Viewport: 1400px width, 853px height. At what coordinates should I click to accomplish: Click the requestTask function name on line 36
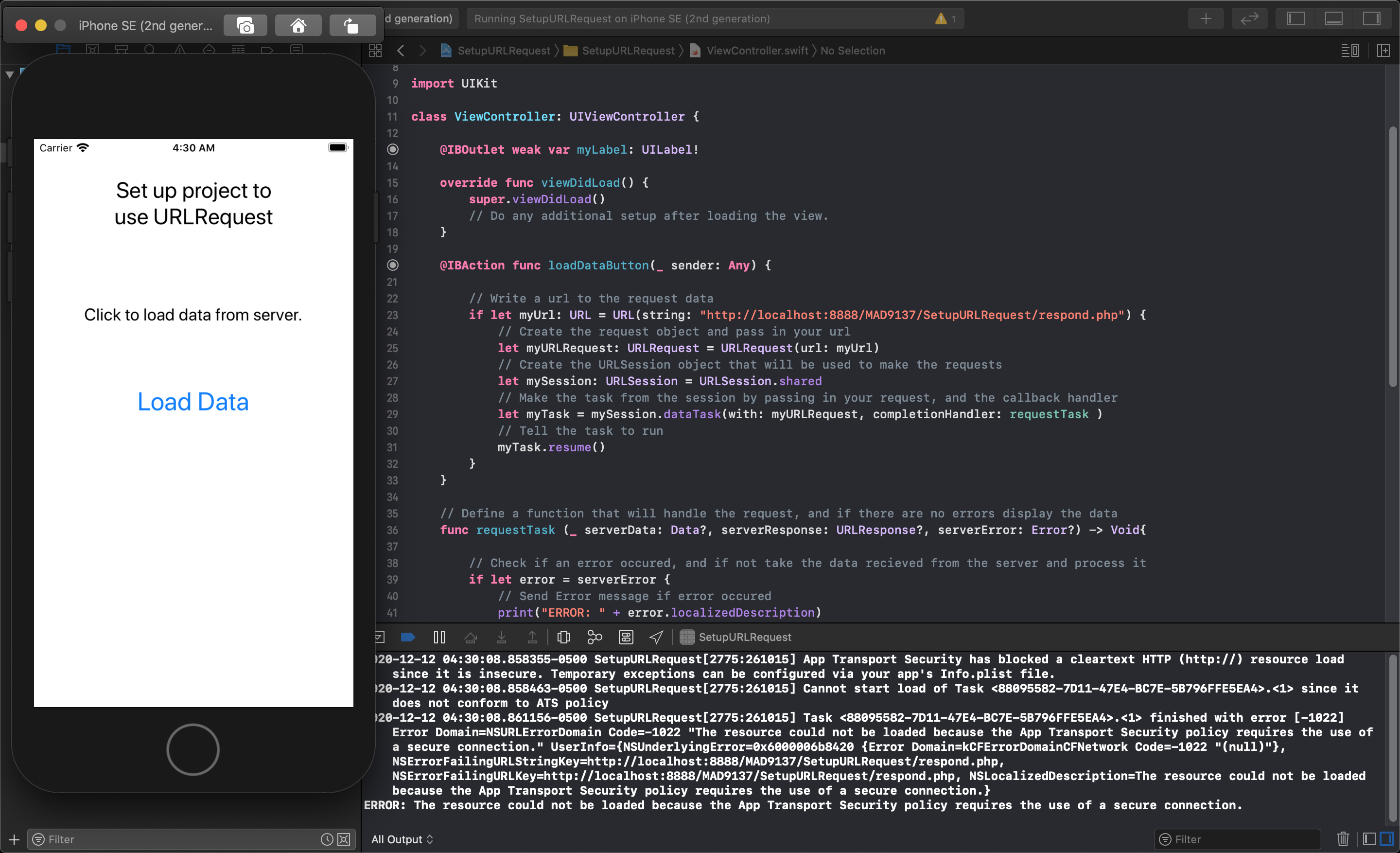[x=515, y=530]
